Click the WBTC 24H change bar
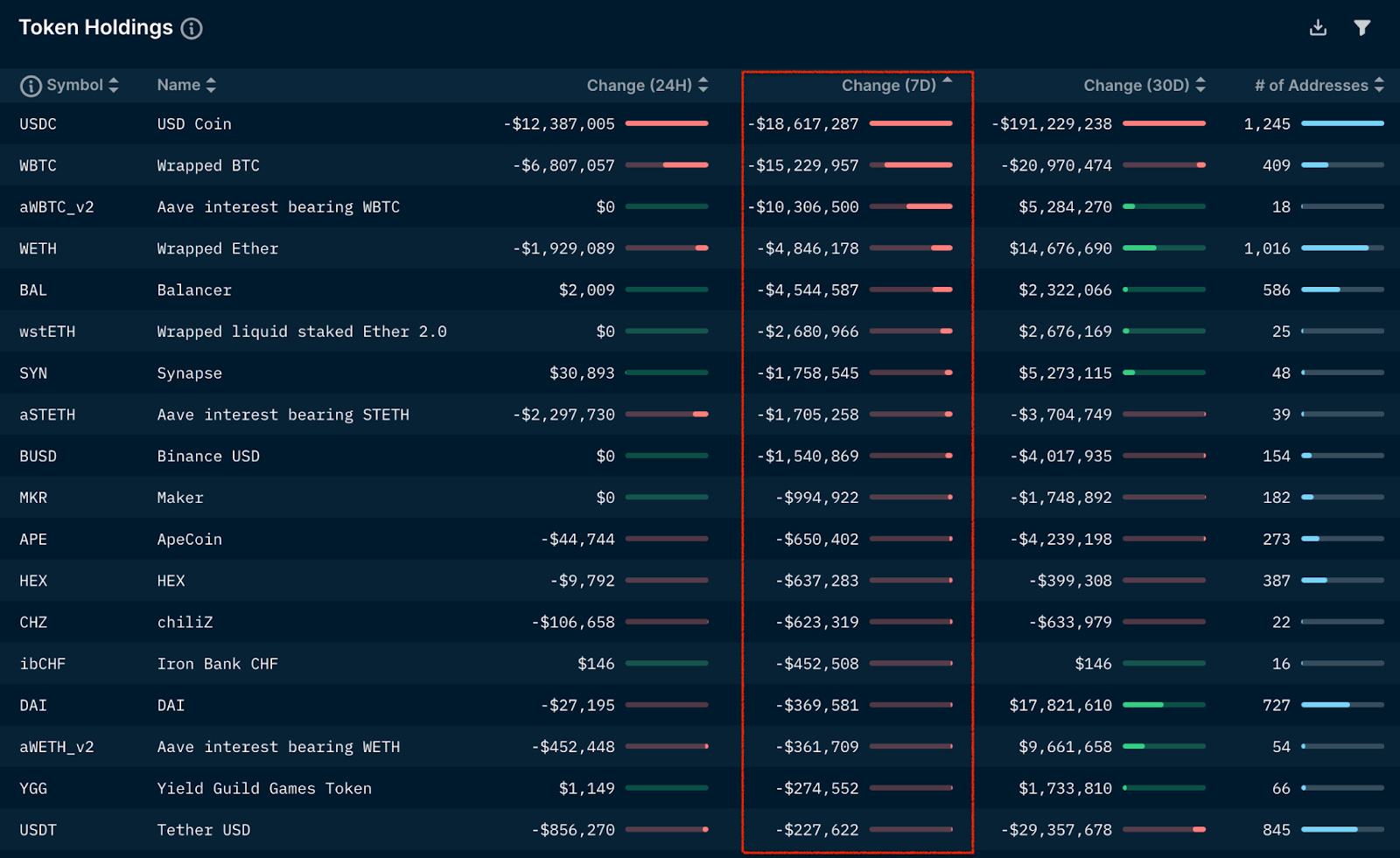This screenshot has width=1400, height=858. pyautogui.click(x=667, y=164)
